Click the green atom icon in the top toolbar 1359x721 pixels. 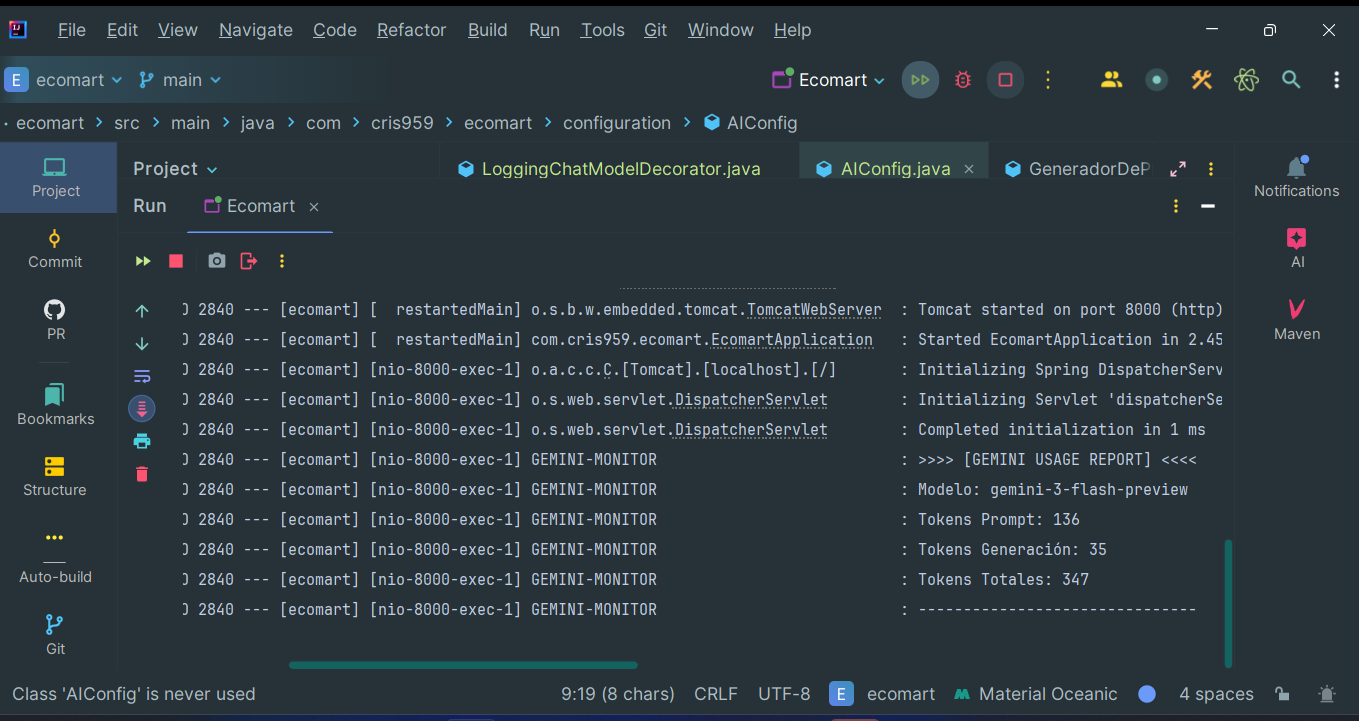pos(1246,80)
